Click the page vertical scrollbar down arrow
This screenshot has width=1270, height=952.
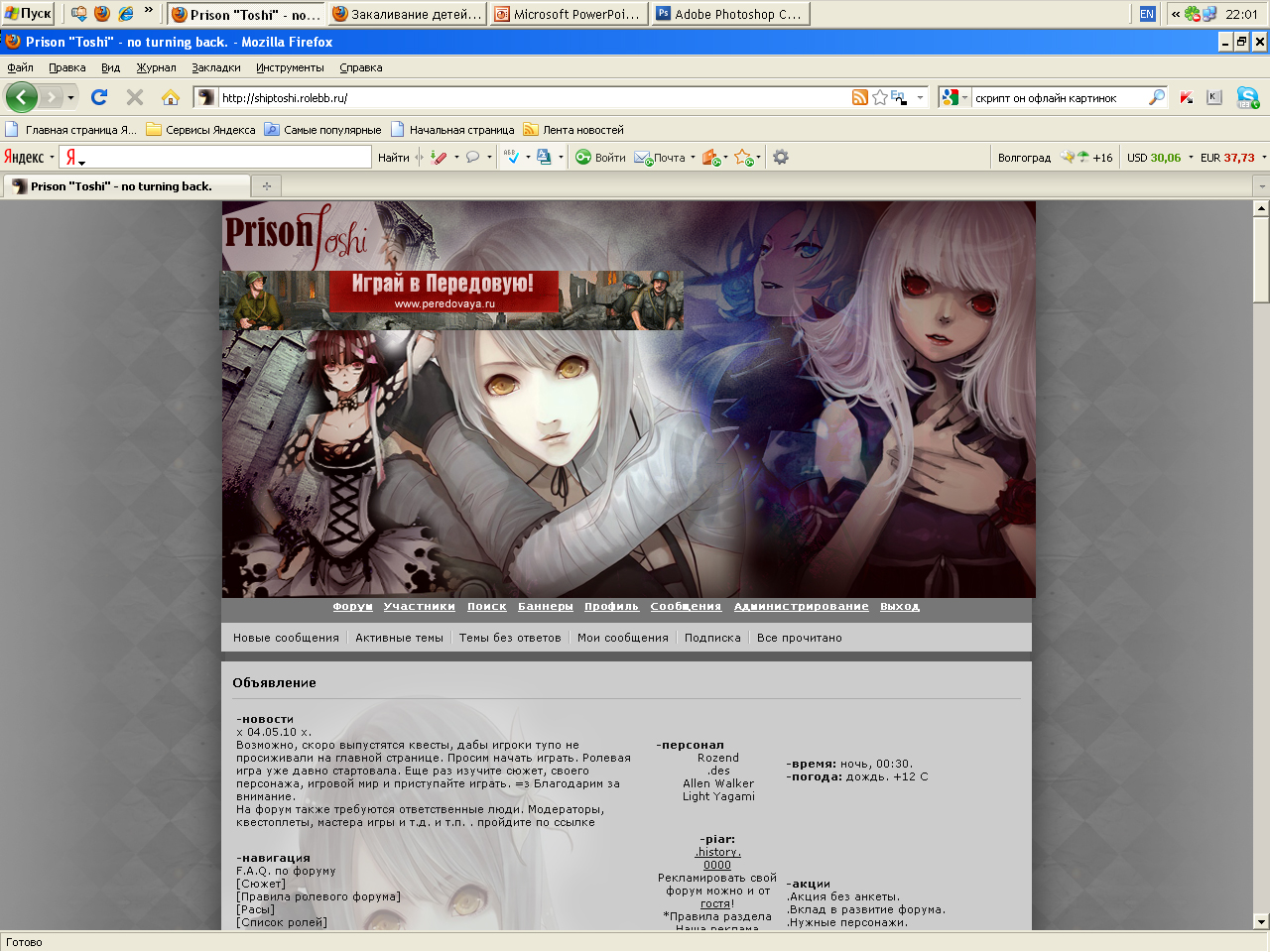pyautogui.click(x=1261, y=921)
